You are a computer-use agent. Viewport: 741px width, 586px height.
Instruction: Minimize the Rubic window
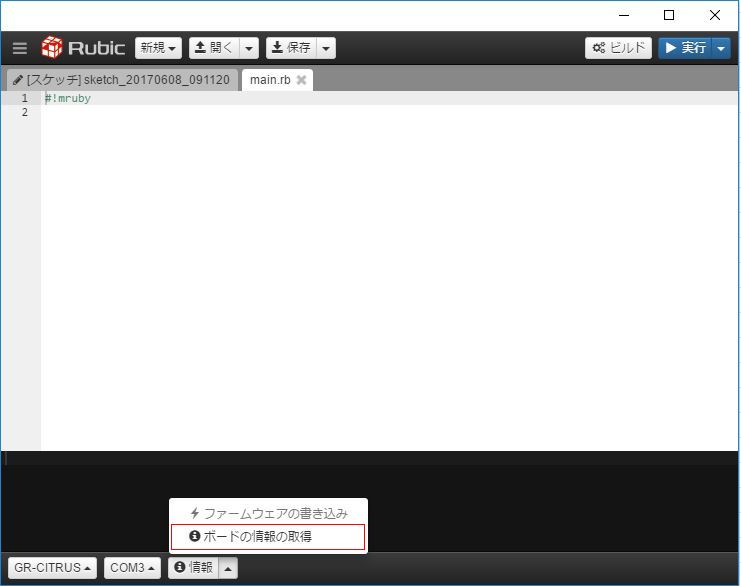click(x=624, y=15)
